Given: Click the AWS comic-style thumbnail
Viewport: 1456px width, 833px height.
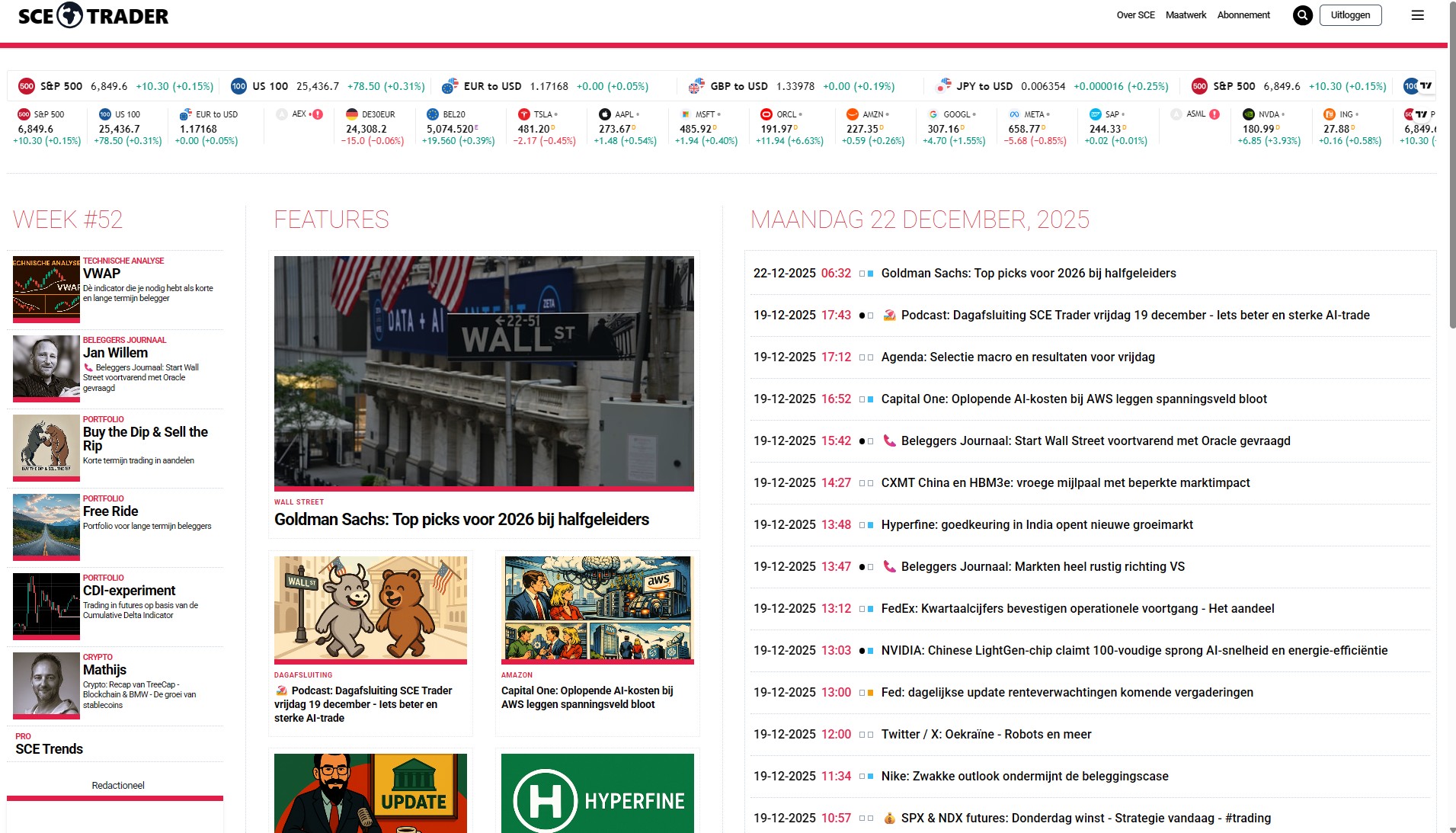Looking at the screenshot, I should (x=597, y=610).
